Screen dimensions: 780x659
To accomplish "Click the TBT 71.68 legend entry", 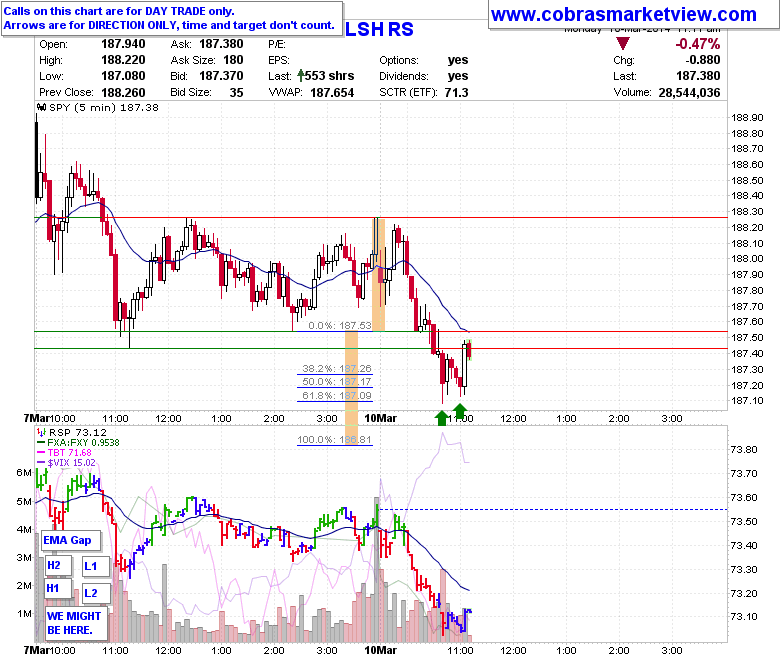I will tap(69, 452).
